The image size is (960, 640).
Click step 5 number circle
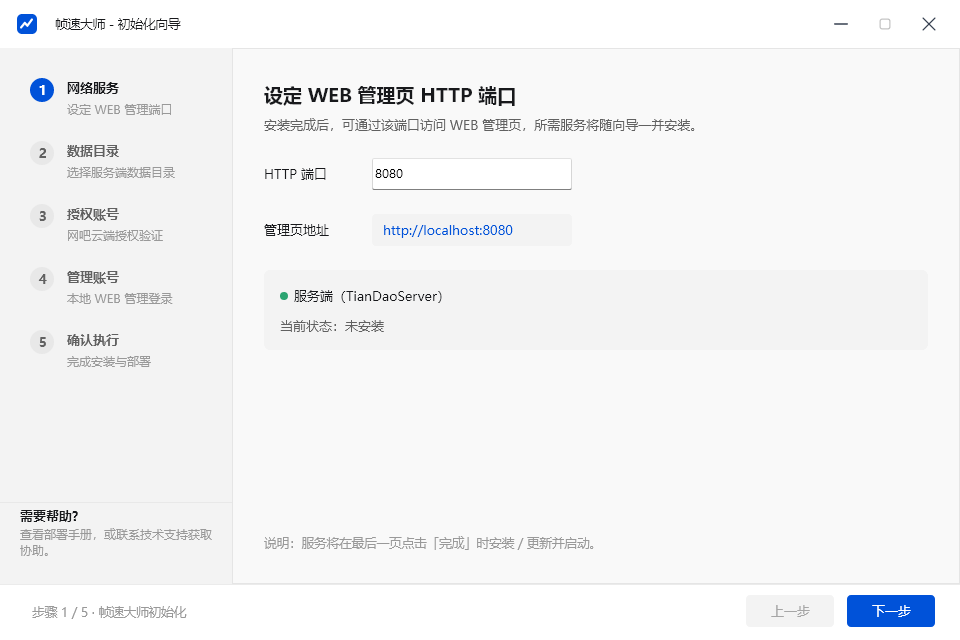point(42,342)
